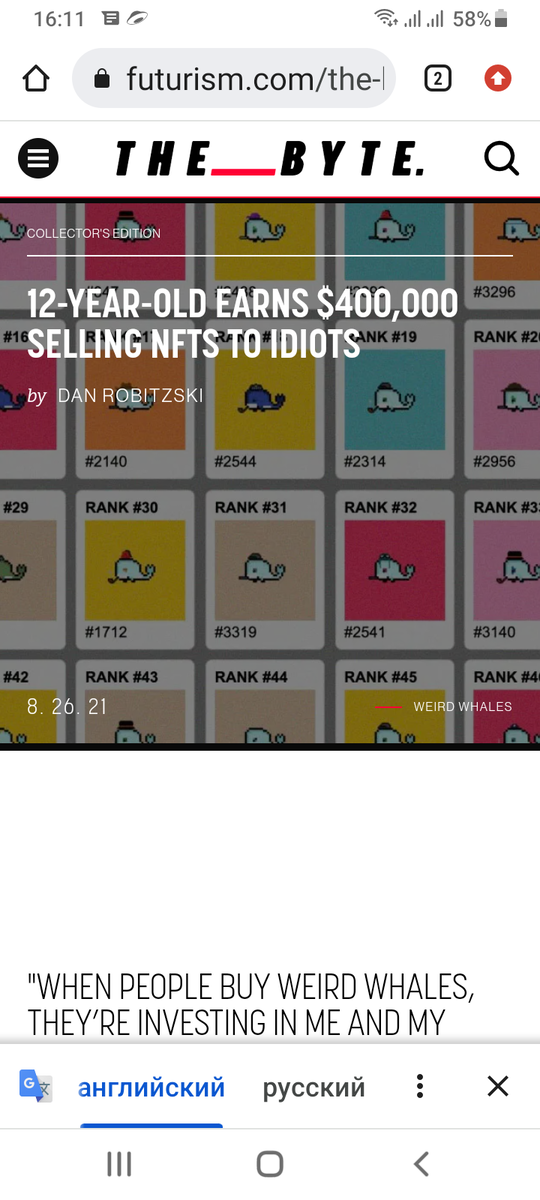This screenshot has height=1200, width=540.
Task: Open site search with the magnifier icon
Action: coord(500,158)
